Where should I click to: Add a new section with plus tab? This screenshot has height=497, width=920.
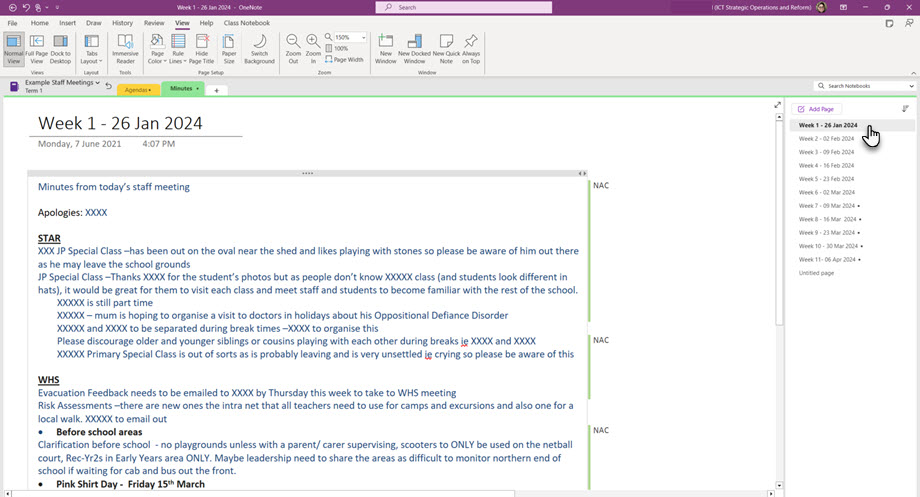click(217, 90)
